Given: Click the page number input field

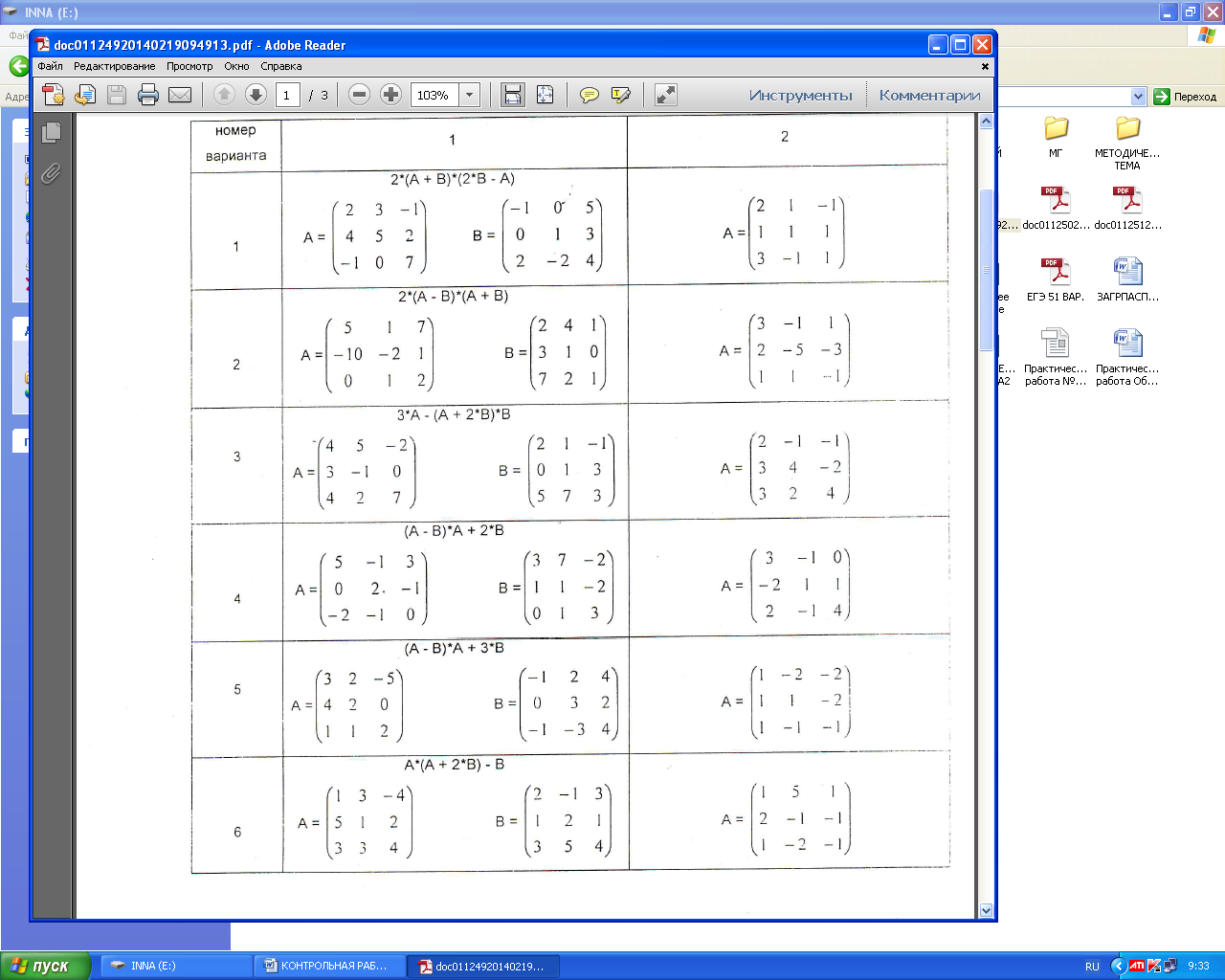Looking at the screenshot, I should point(288,95).
